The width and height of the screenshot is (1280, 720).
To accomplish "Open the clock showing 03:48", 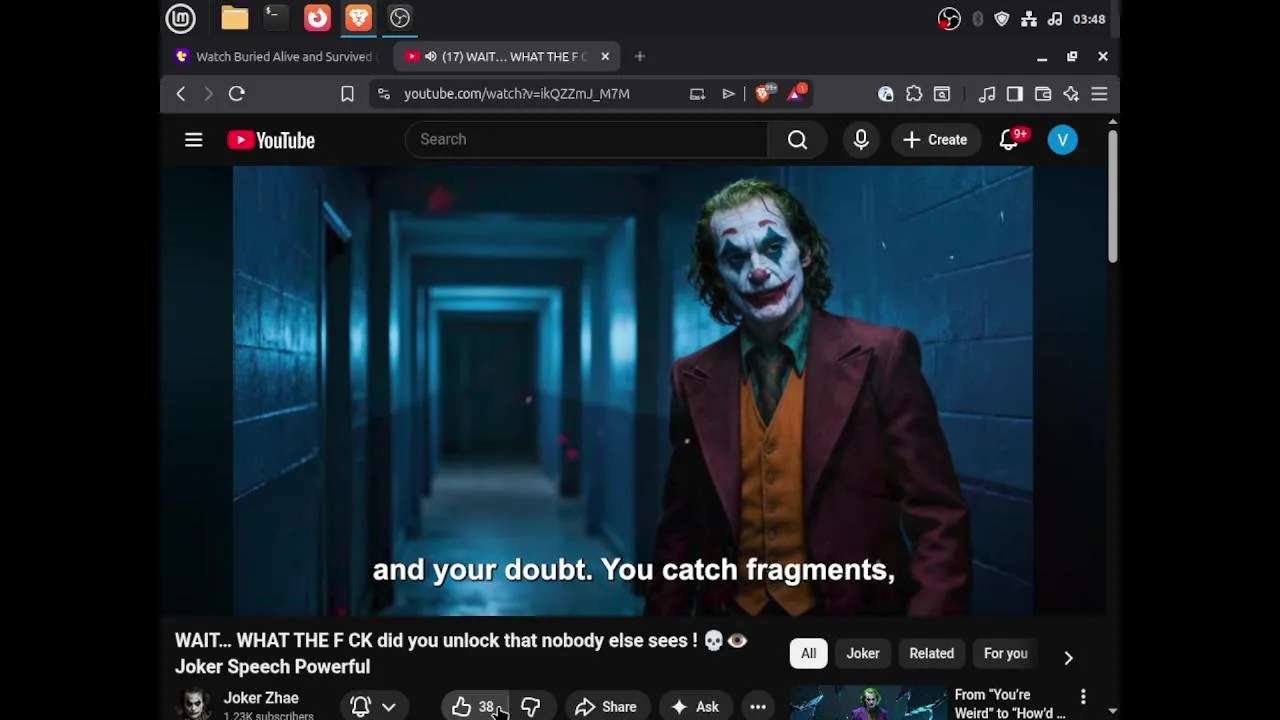I will [x=1089, y=19].
